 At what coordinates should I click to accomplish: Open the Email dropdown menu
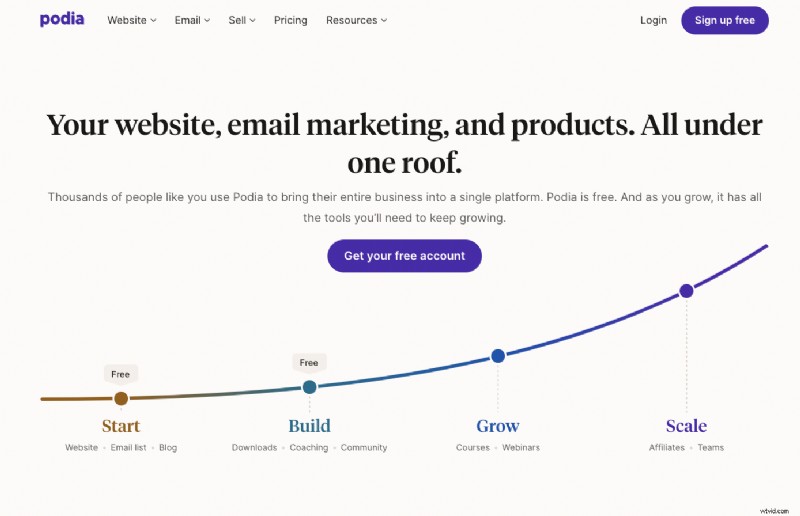click(x=192, y=20)
